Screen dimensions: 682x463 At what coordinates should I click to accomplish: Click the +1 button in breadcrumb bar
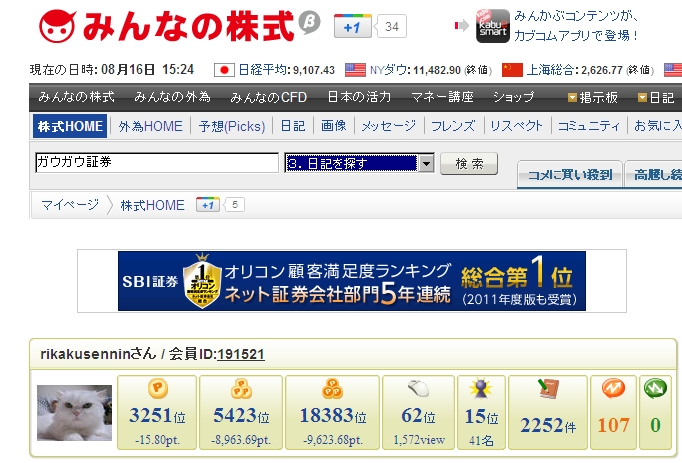click(208, 205)
